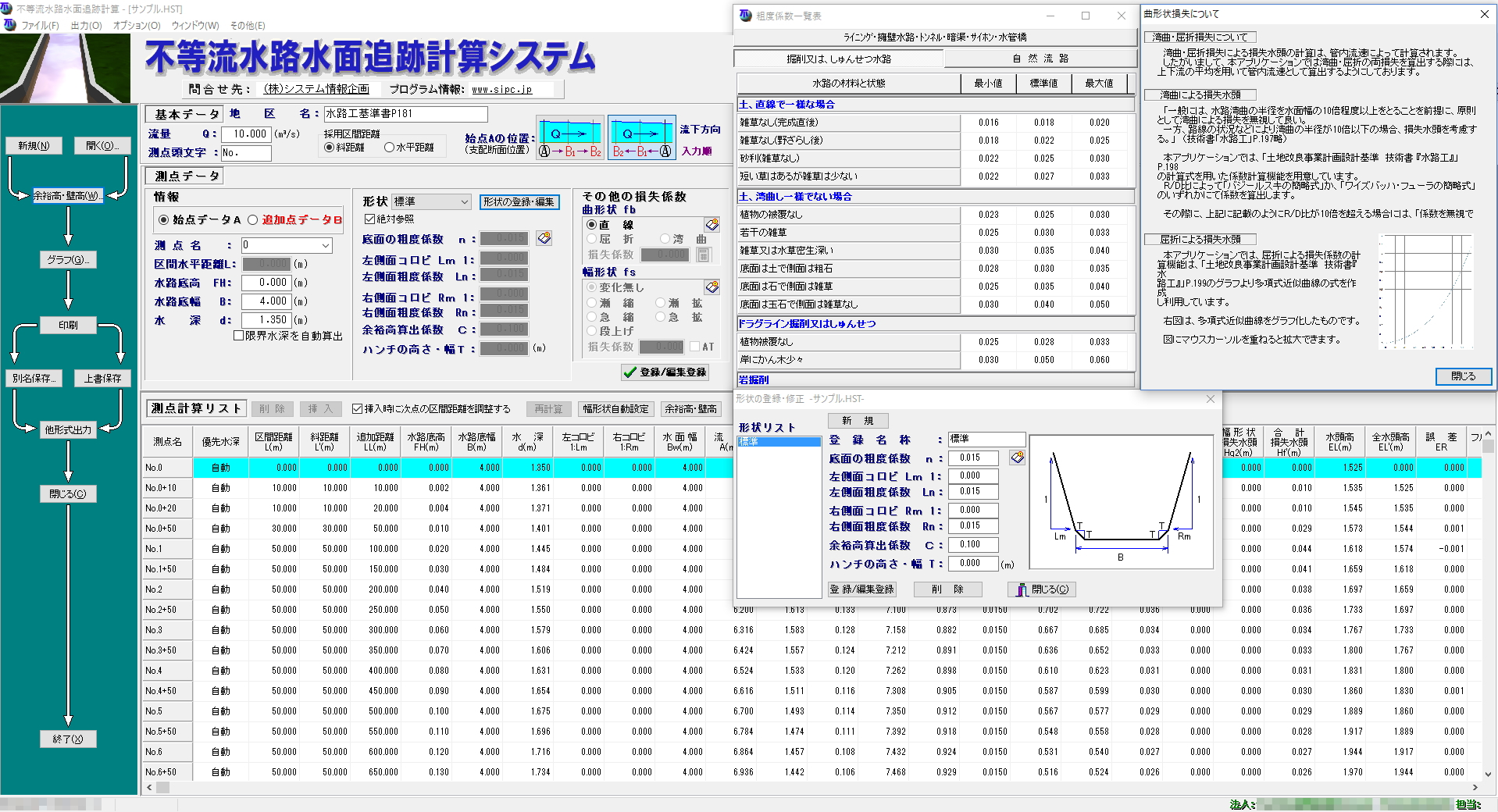Click the calculator icon next to 損失係数
Image resolution: width=1498 pixels, height=812 pixels.
[703, 255]
